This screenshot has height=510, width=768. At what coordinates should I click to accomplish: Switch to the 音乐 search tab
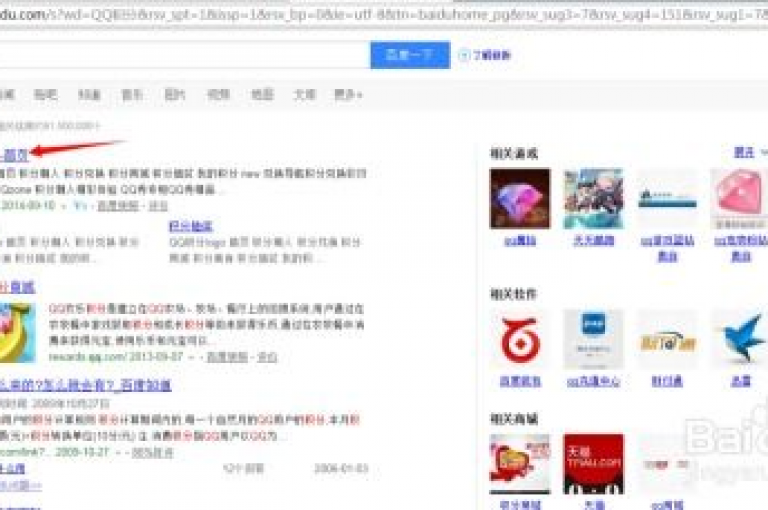132,95
